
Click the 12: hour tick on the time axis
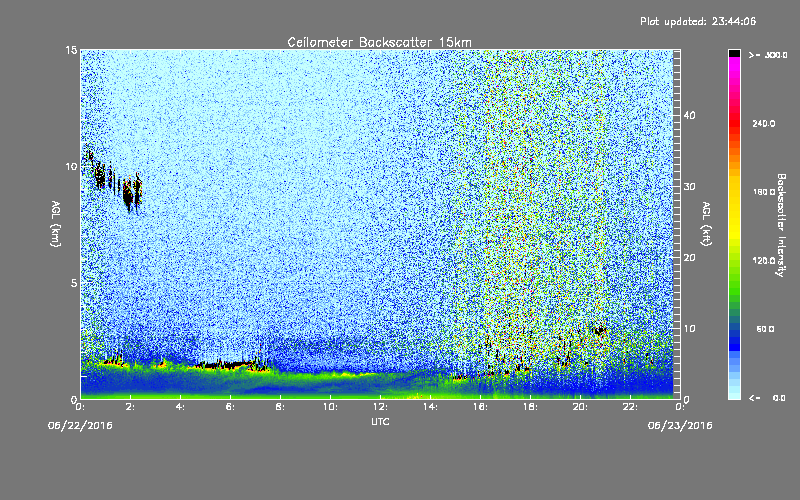tap(381, 407)
